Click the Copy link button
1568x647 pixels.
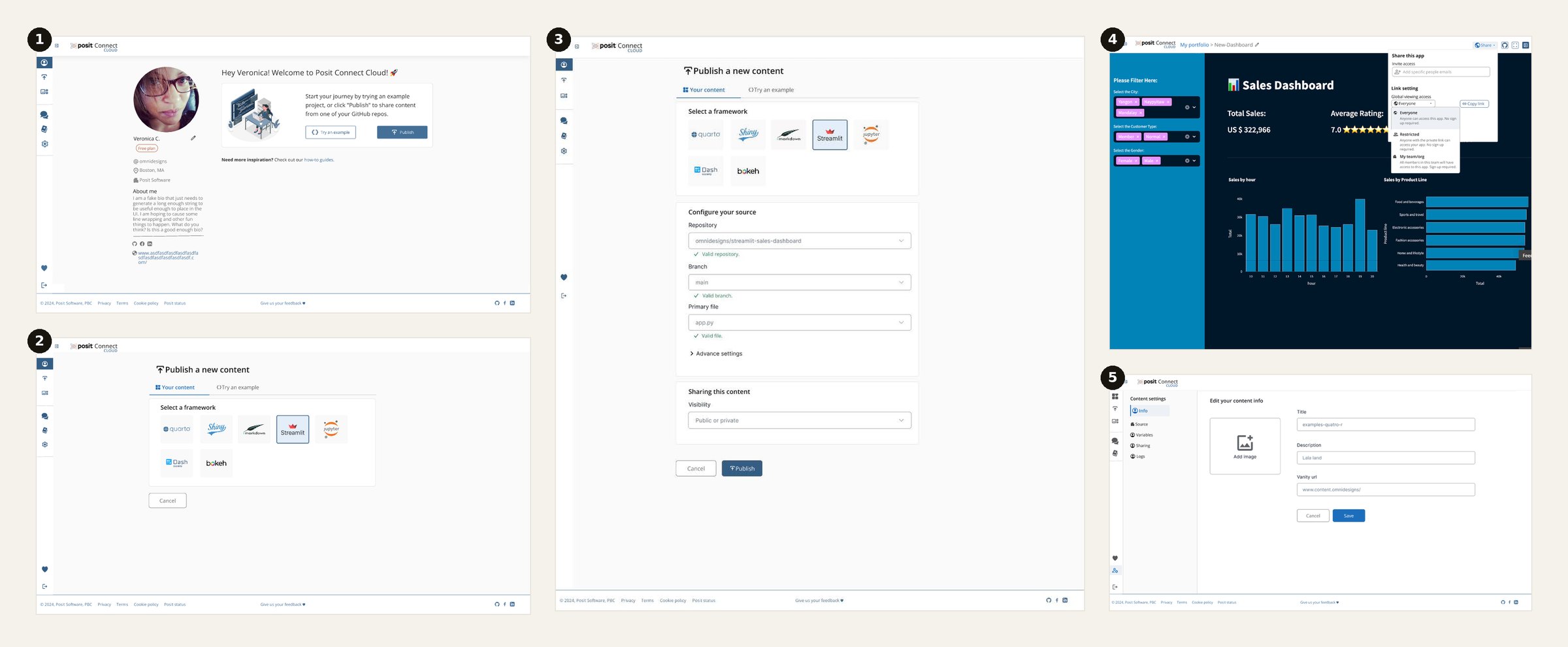coord(1474,103)
